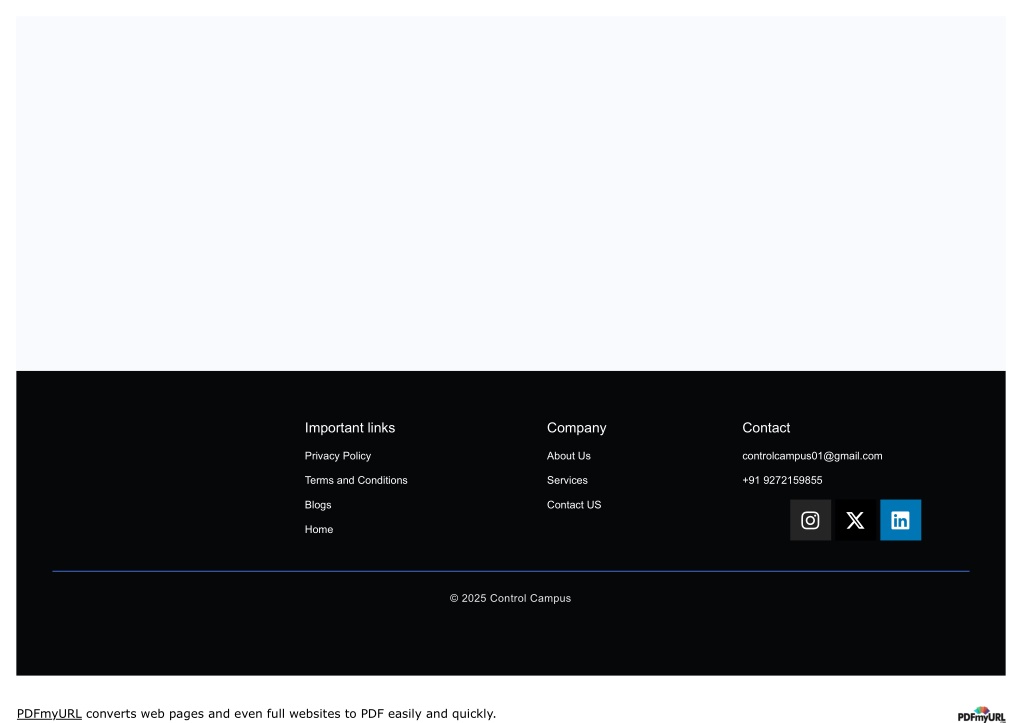This screenshot has width=1023, height=723.
Task: Open the Privacy Policy link
Action: click(x=337, y=456)
